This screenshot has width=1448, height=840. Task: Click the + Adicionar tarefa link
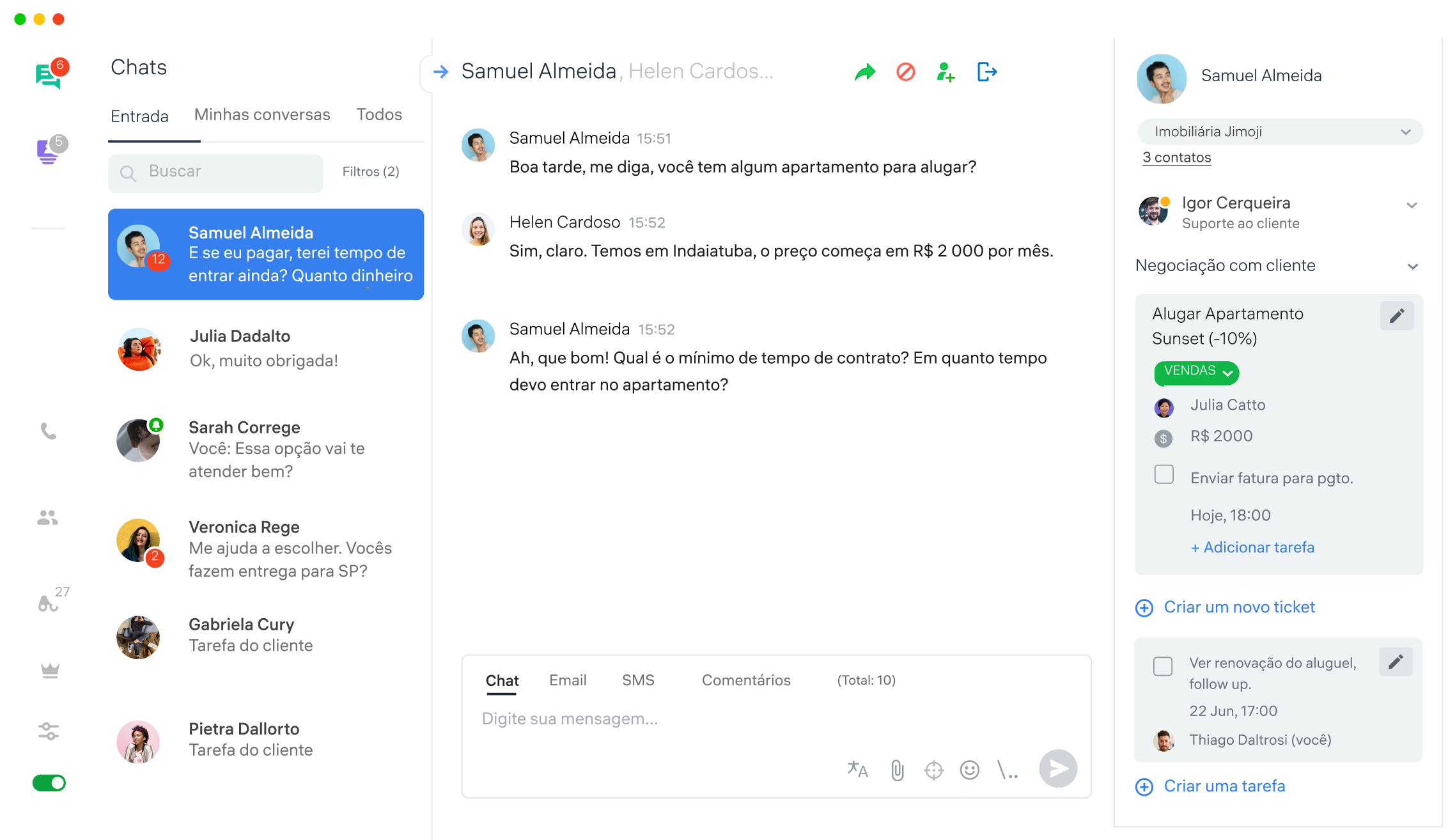coord(1252,547)
